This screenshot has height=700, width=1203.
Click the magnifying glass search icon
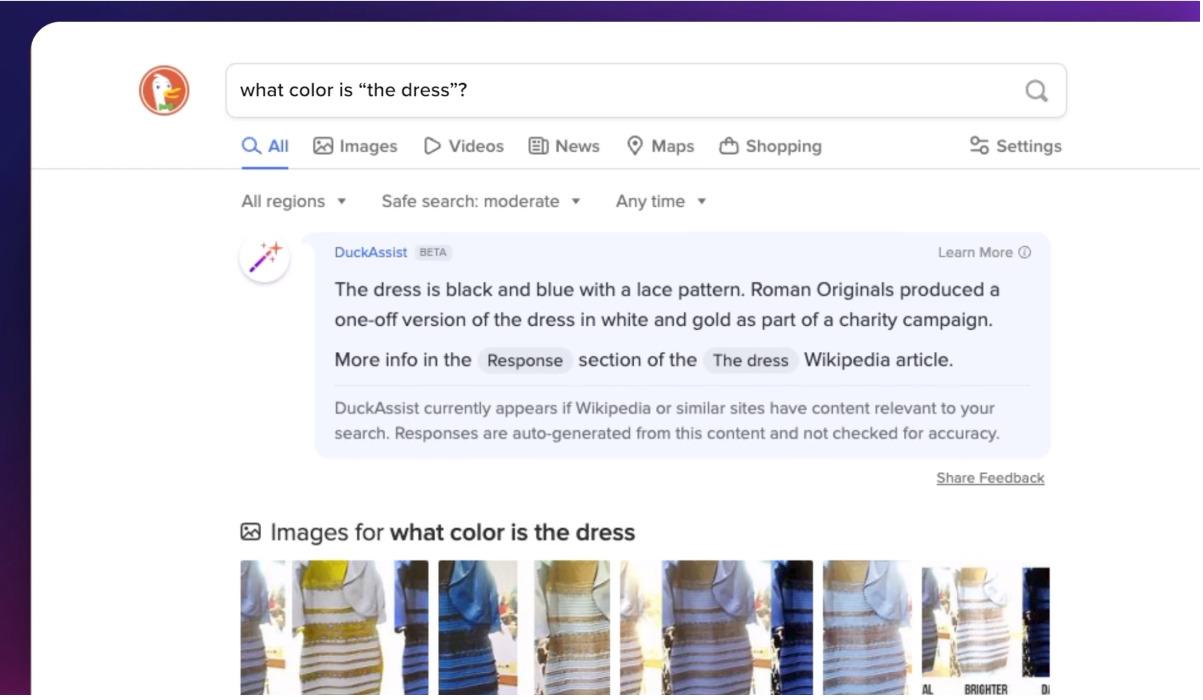[x=1037, y=91]
